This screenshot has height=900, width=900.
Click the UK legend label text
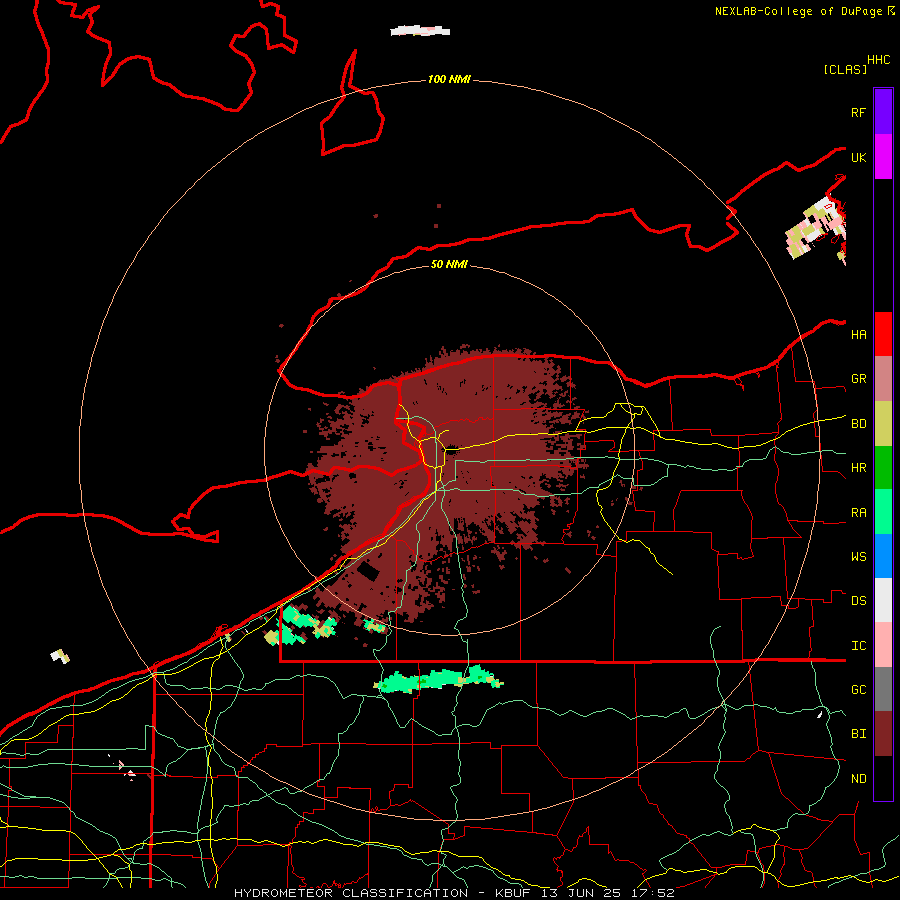coord(859,157)
